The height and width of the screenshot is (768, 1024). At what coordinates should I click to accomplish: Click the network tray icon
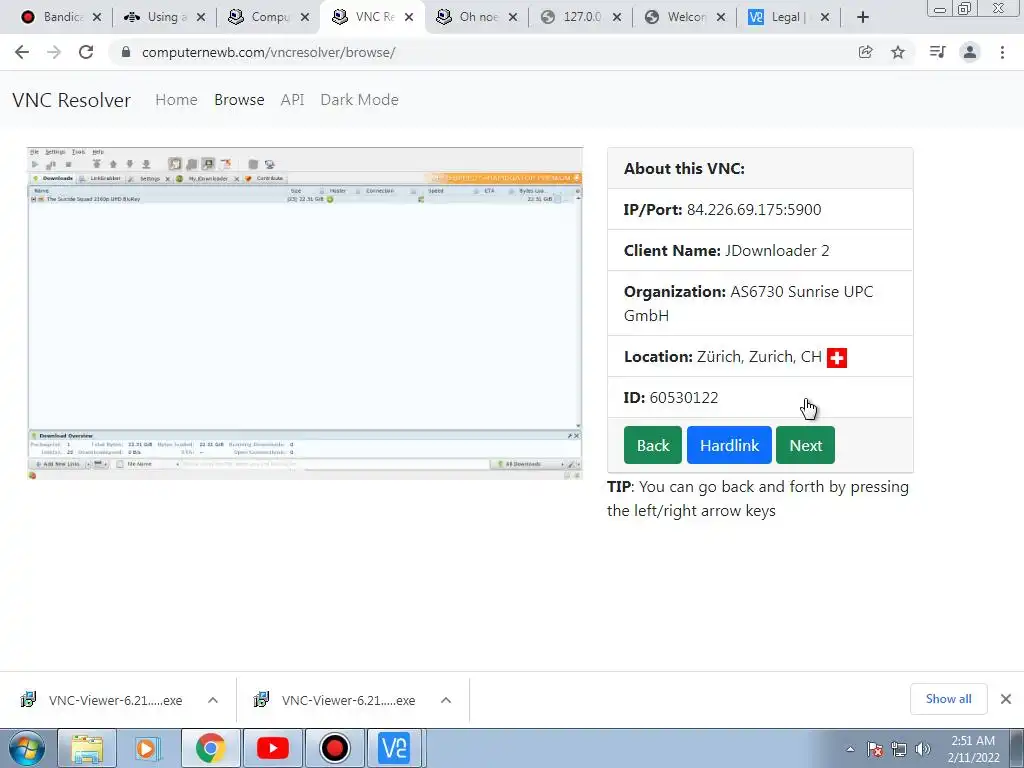(899, 749)
